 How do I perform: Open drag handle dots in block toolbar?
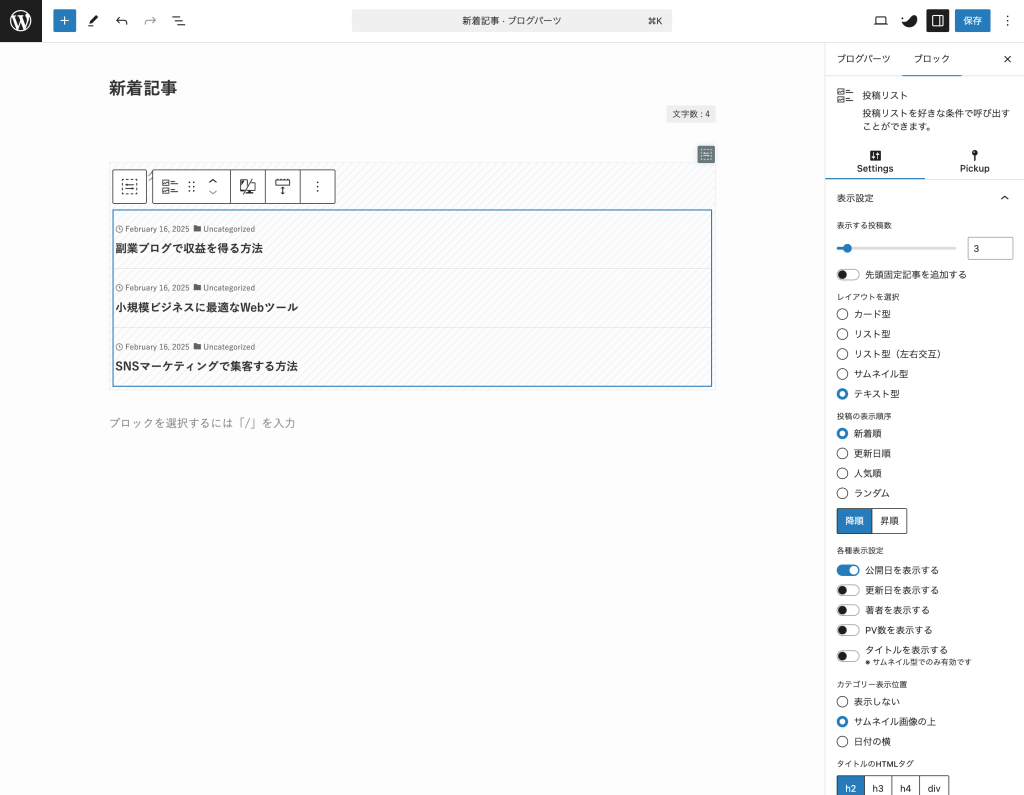point(192,186)
